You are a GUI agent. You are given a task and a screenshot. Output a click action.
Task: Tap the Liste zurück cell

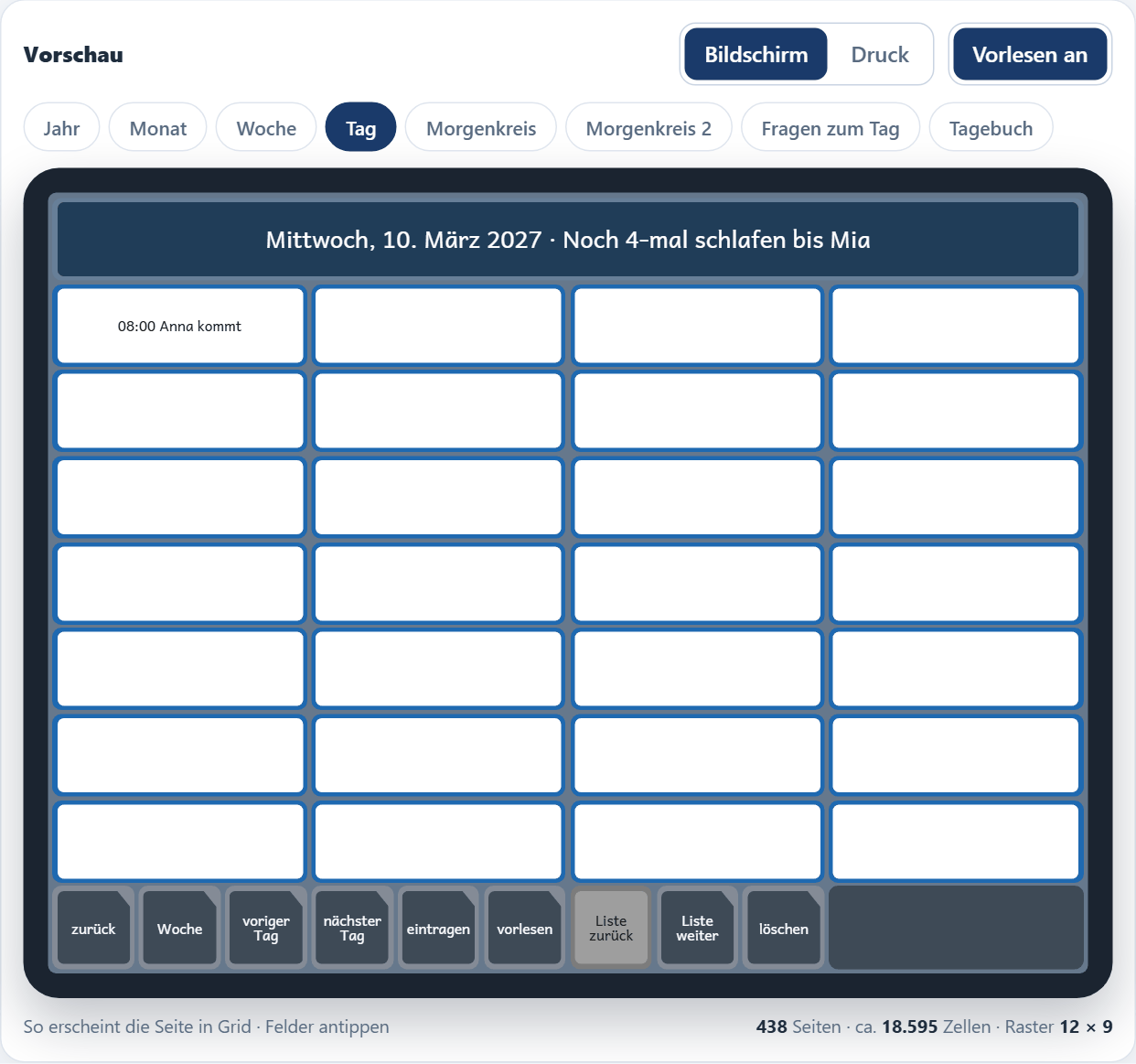point(611,928)
